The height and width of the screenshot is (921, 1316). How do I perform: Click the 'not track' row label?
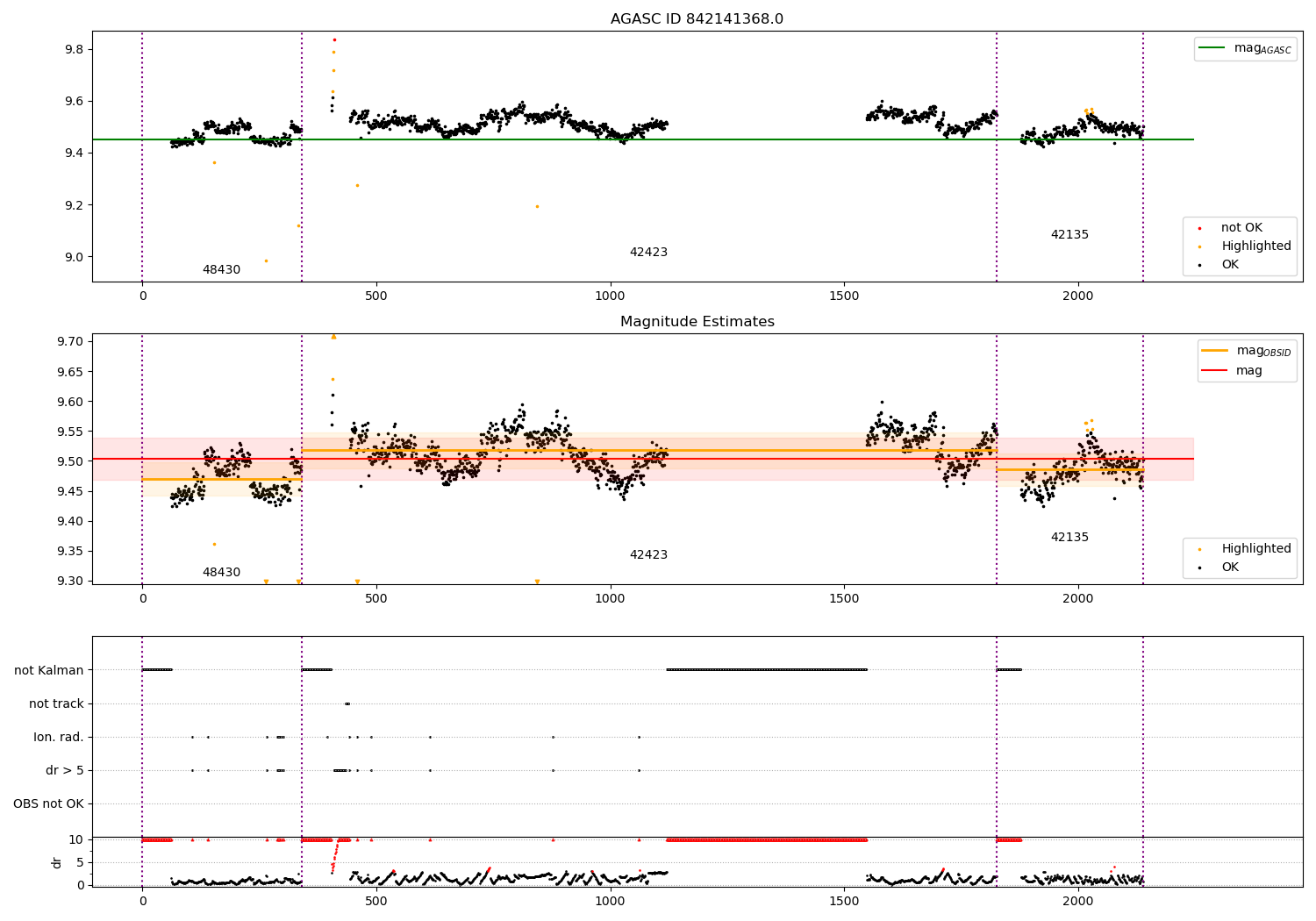coord(56,704)
